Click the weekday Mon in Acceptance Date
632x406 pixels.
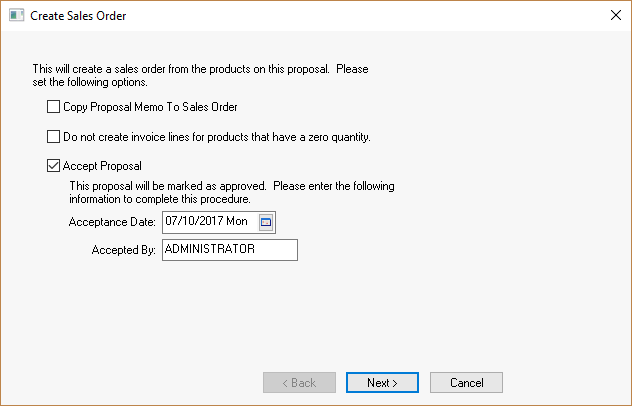coord(240,221)
